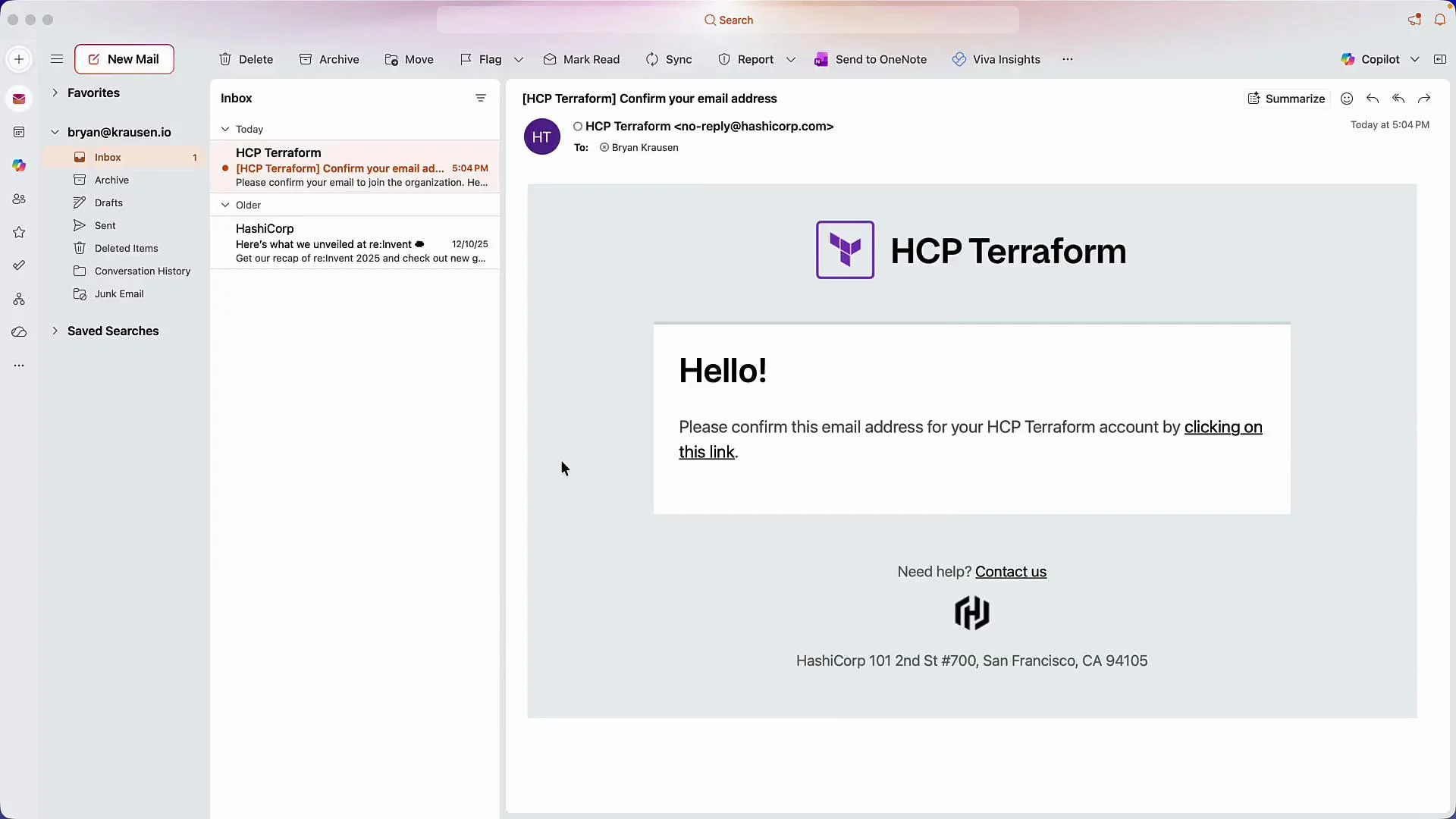Open the OneDrive cloud sidebar icon
Image resolution: width=1456 pixels, height=819 pixels.
pos(19,332)
